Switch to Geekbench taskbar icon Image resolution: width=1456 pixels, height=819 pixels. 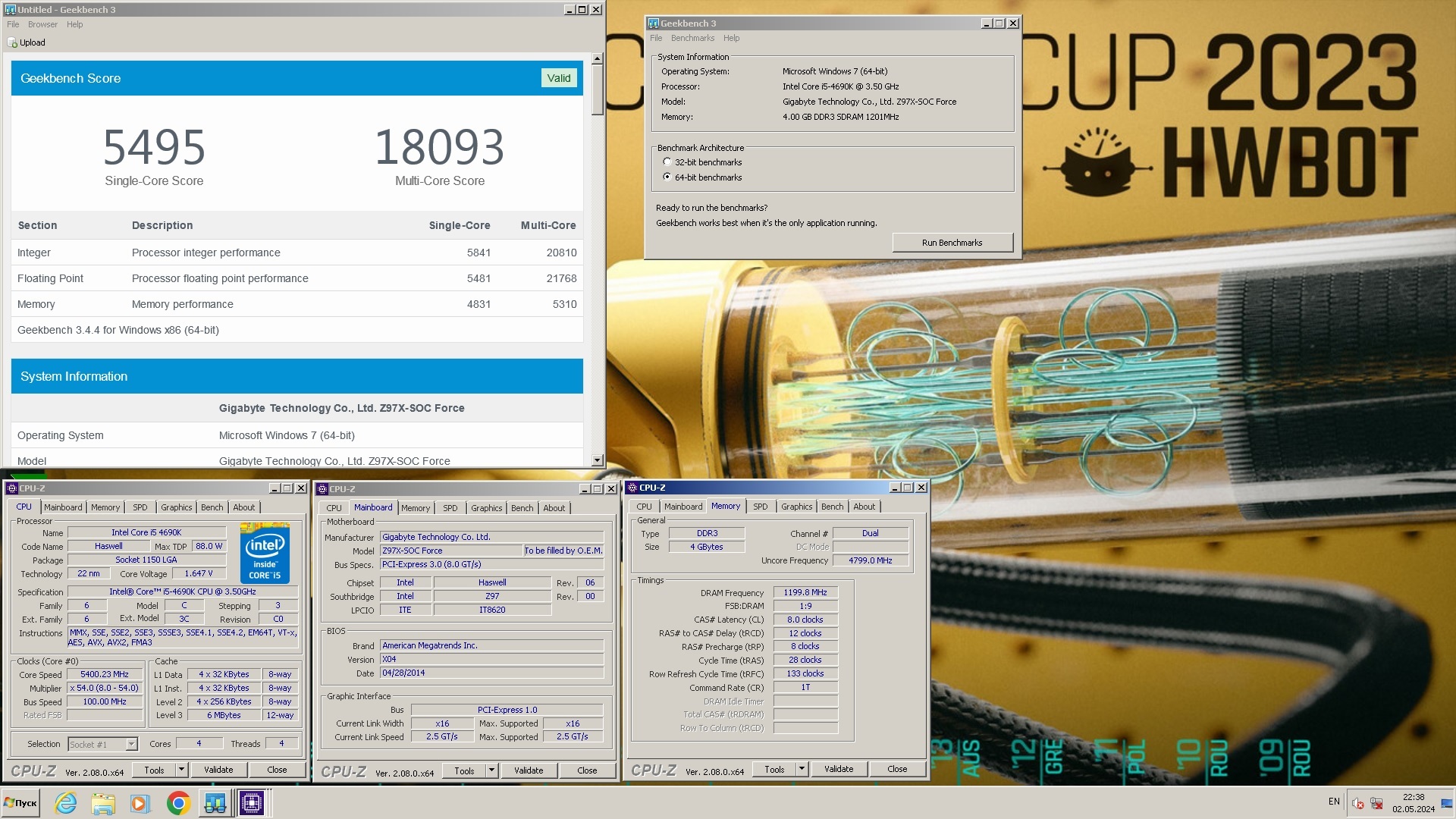point(215,803)
